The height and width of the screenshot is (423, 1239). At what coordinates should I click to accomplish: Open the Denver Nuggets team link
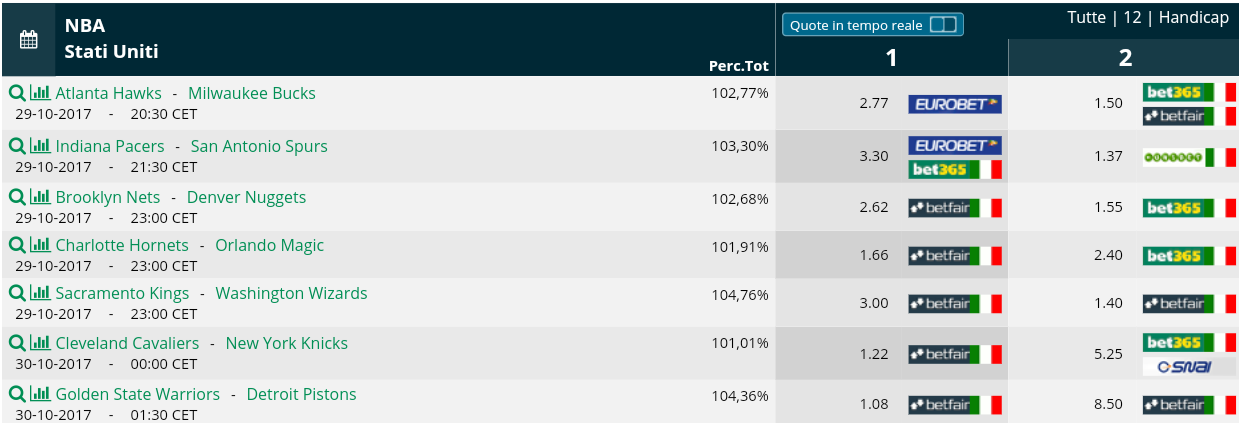click(x=247, y=197)
